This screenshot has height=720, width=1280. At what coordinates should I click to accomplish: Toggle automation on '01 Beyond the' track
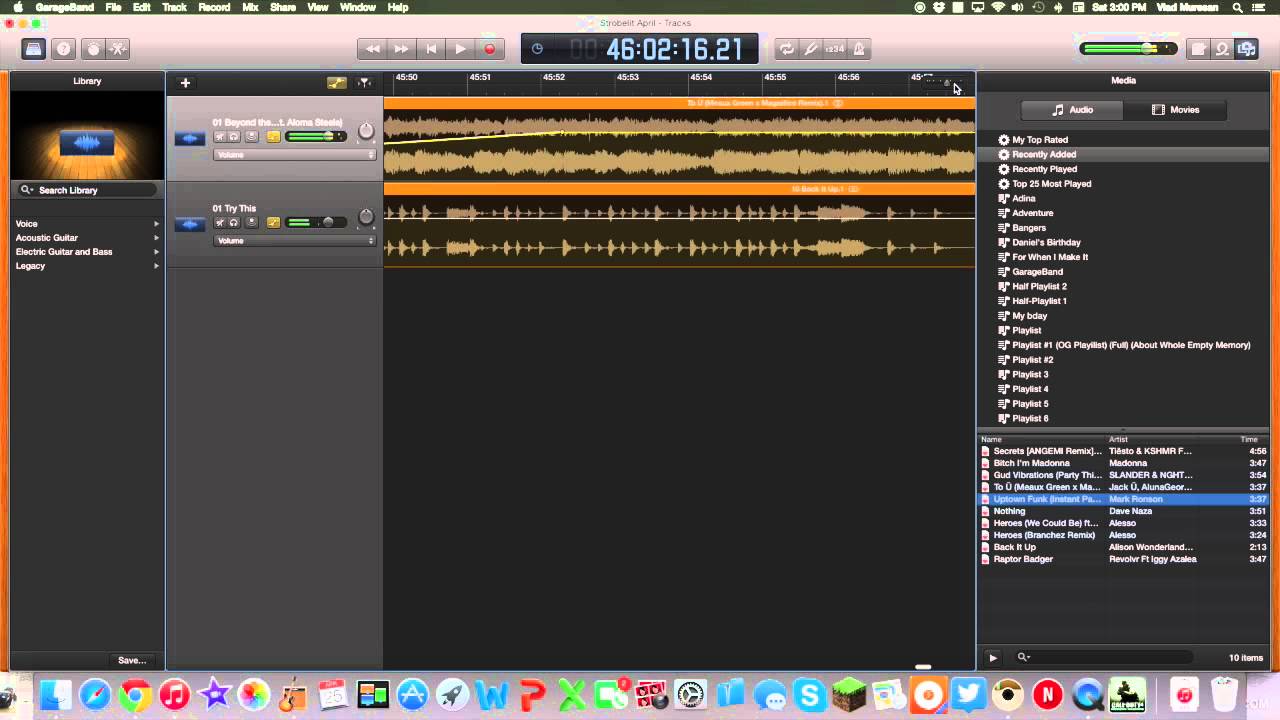coord(273,137)
